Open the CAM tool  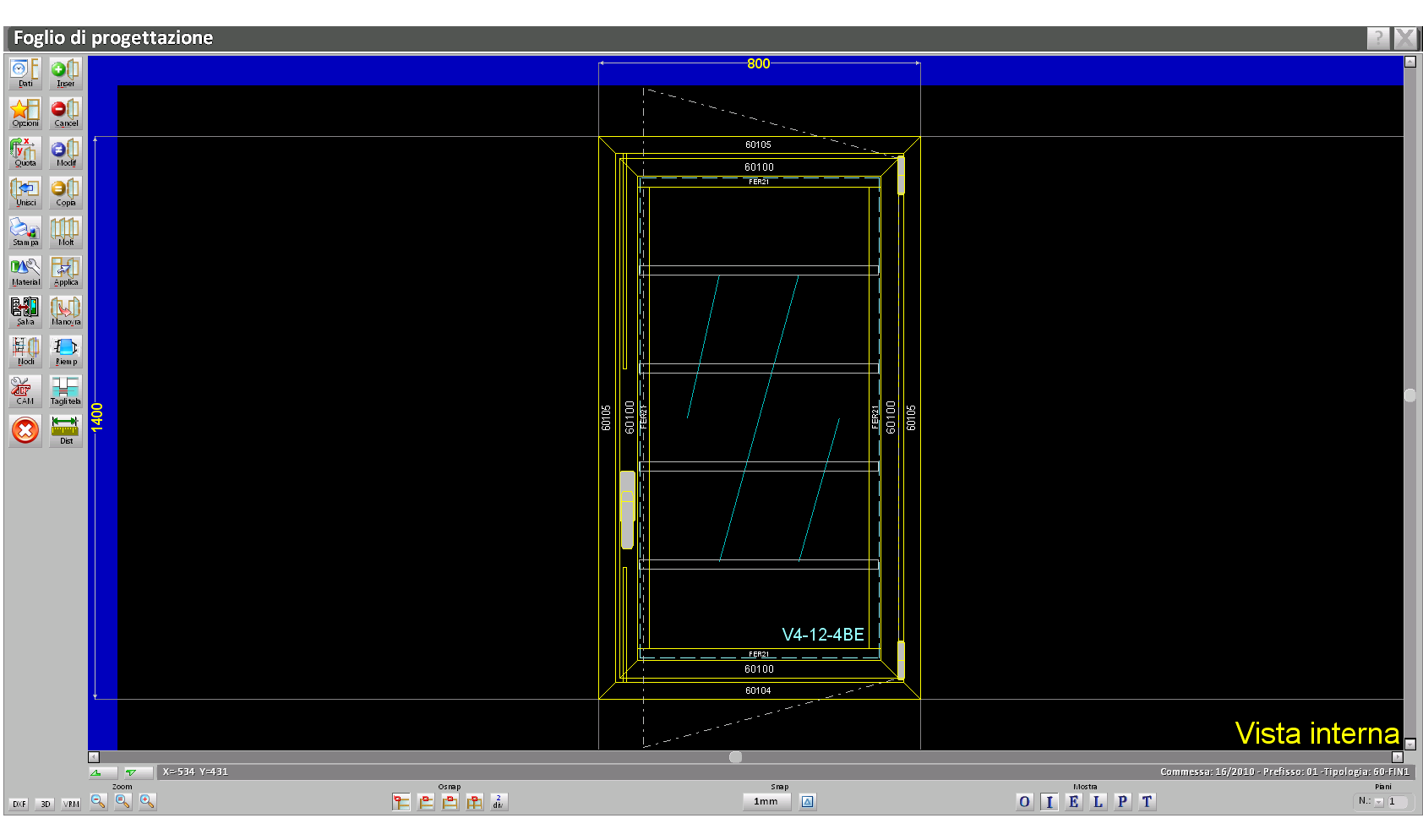point(25,391)
